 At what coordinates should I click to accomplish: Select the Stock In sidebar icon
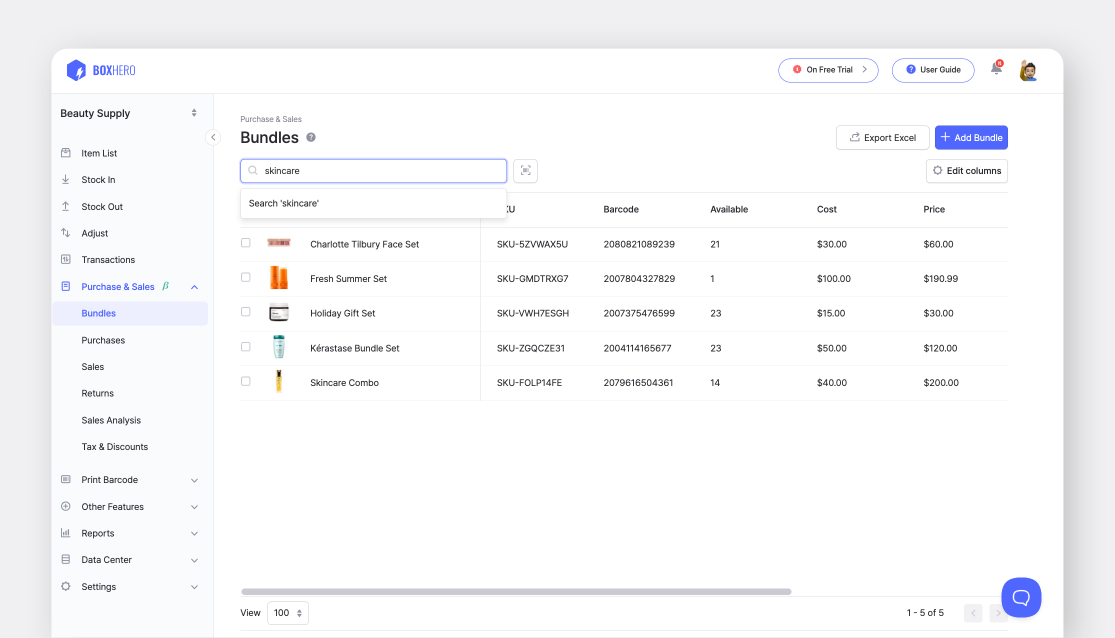[x=65, y=179]
